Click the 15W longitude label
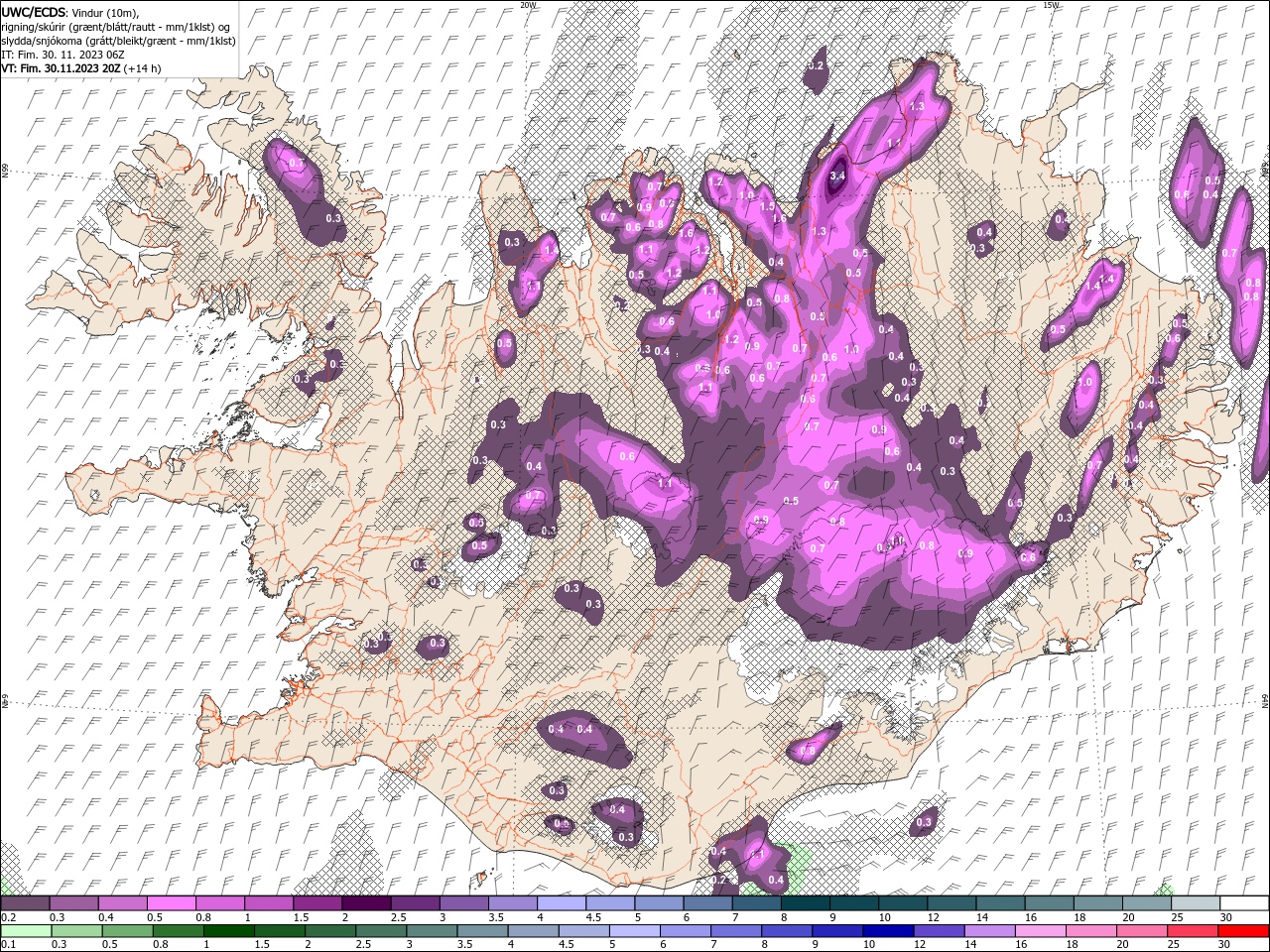This screenshot has width=1270, height=952. pyautogui.click(x=1051, y=5)
